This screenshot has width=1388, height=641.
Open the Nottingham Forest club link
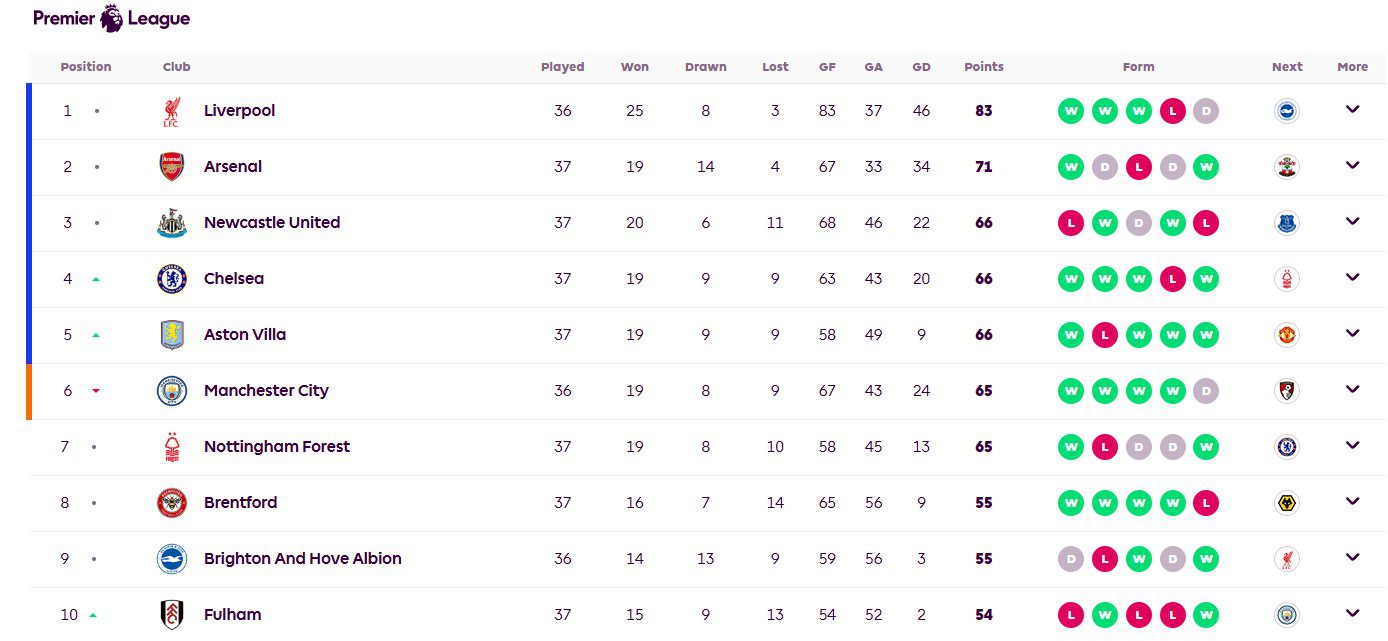277,447
